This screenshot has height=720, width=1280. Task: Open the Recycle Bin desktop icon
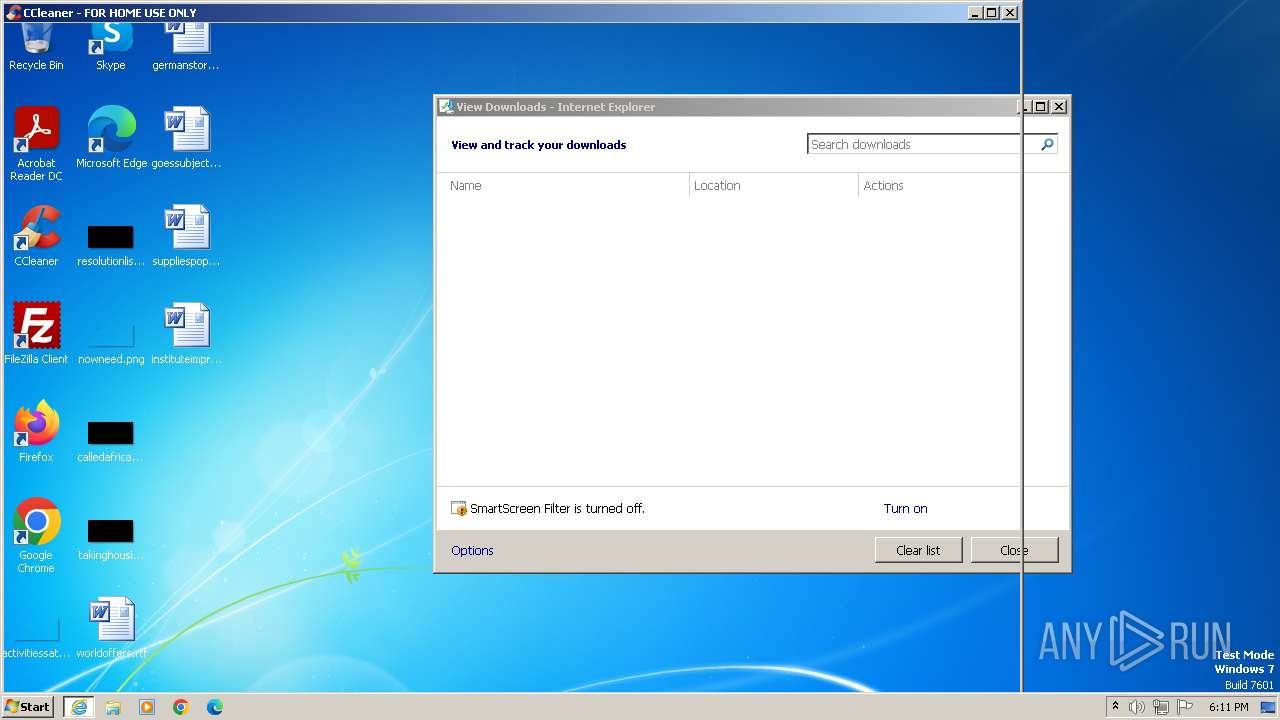coord(36,45)
